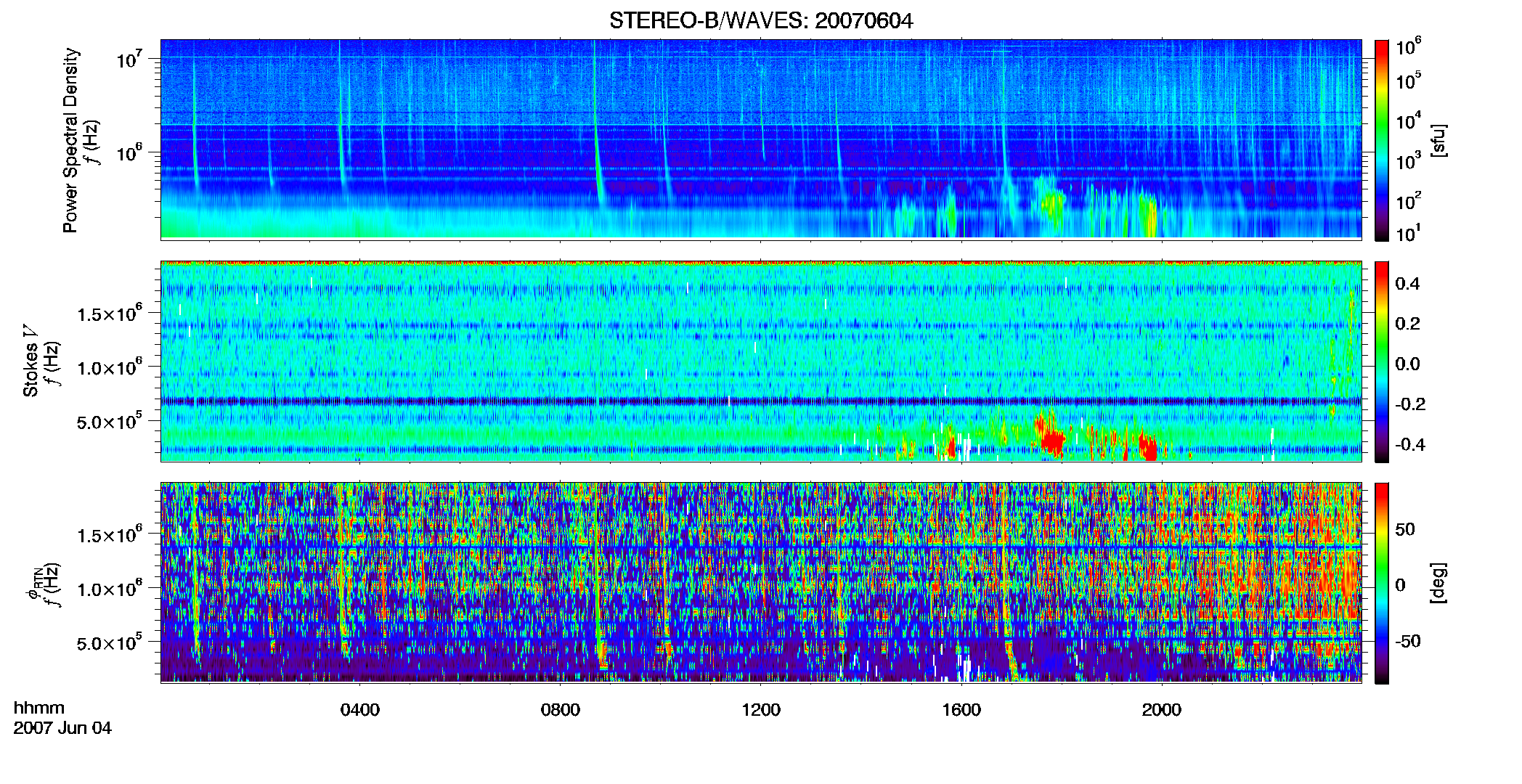Screen dimensions: 1522x784
Task: Click the 1600 time axis label
Action: [x=961, y=709]
